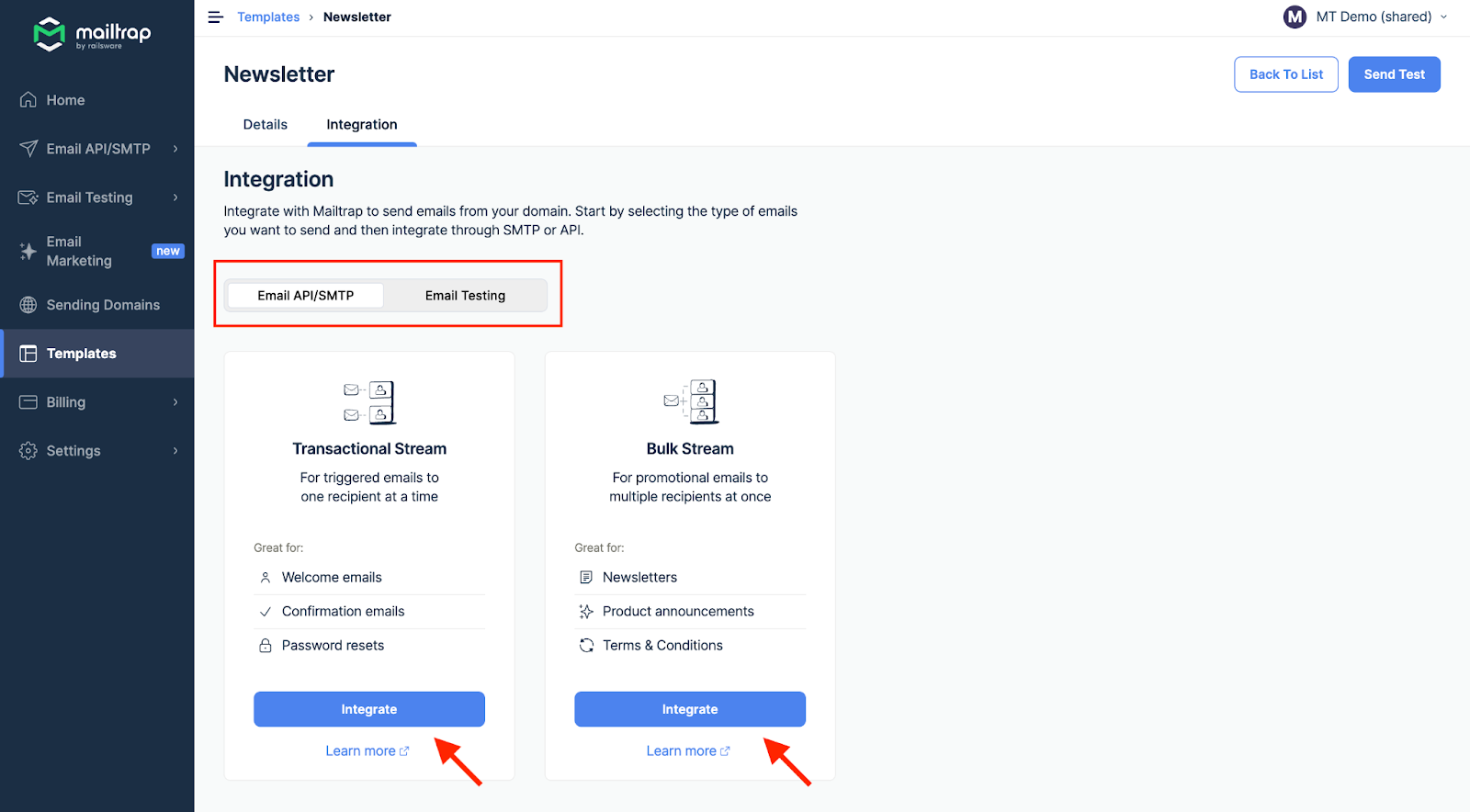Select the Home icon in the sidebar

click(28, 99)
